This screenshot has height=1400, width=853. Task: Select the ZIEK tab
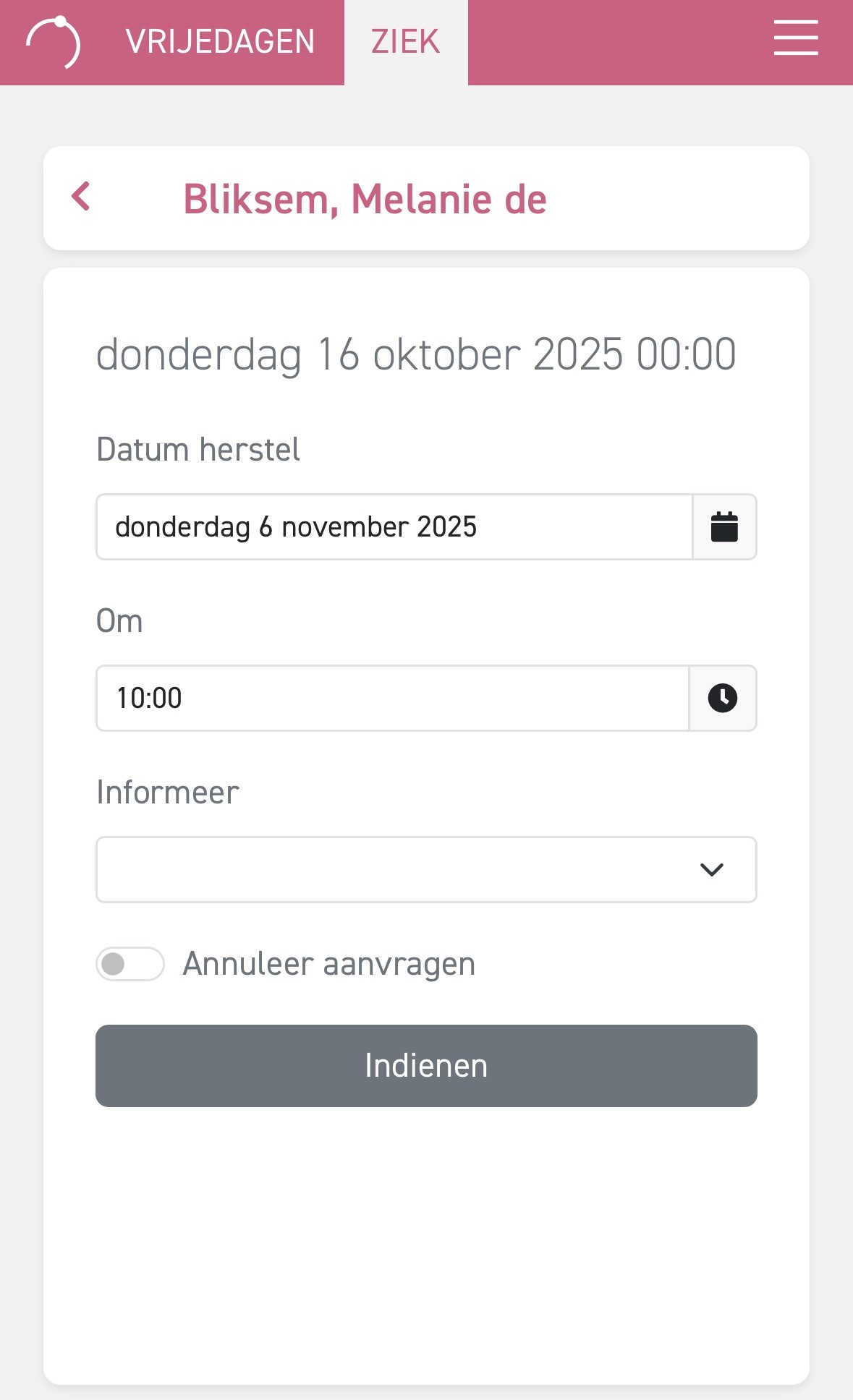[x=406, y=42]
